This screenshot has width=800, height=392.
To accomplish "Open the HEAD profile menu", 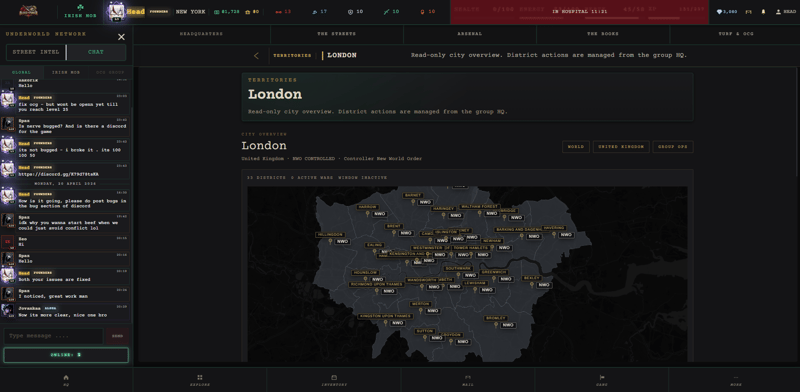I will (786, 12).
